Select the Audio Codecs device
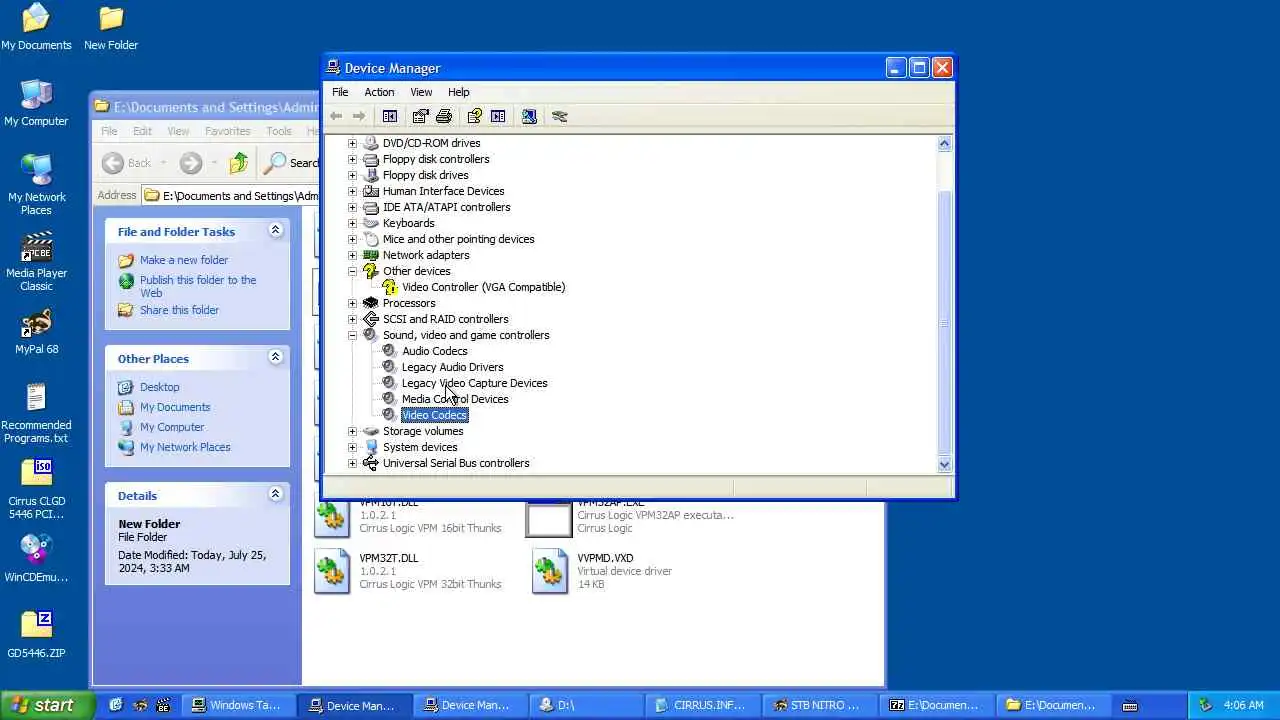The height and width of the screenshot is (720, 1280). pos(434,351)
